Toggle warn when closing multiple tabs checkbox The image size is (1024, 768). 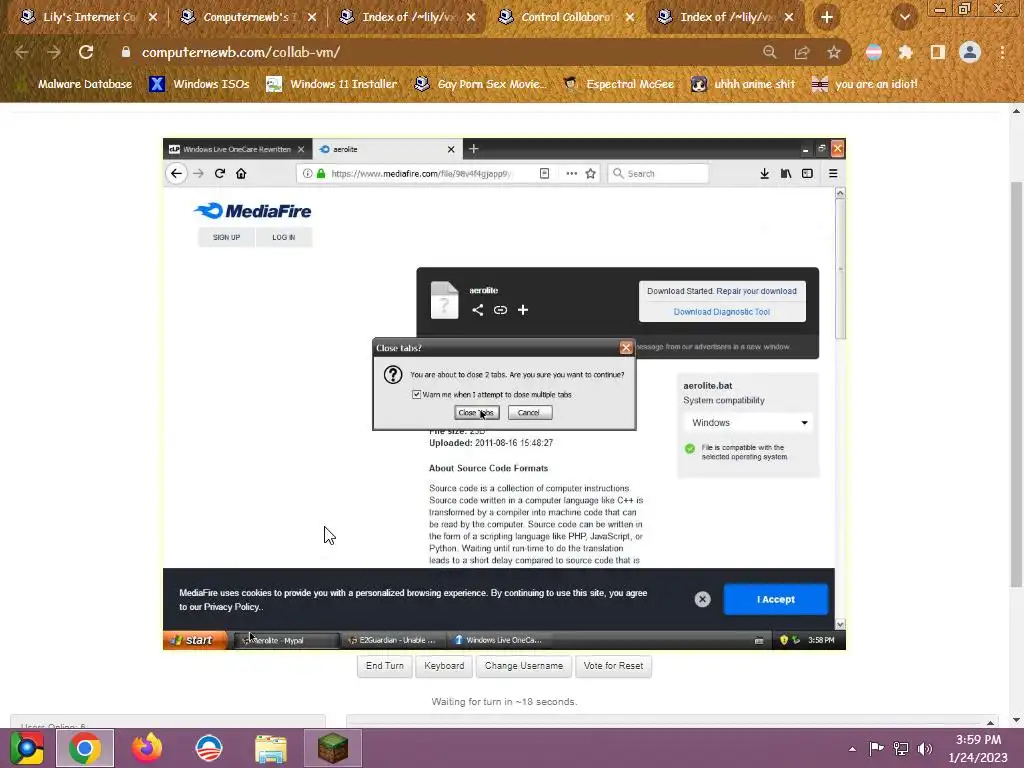[416, 394]
